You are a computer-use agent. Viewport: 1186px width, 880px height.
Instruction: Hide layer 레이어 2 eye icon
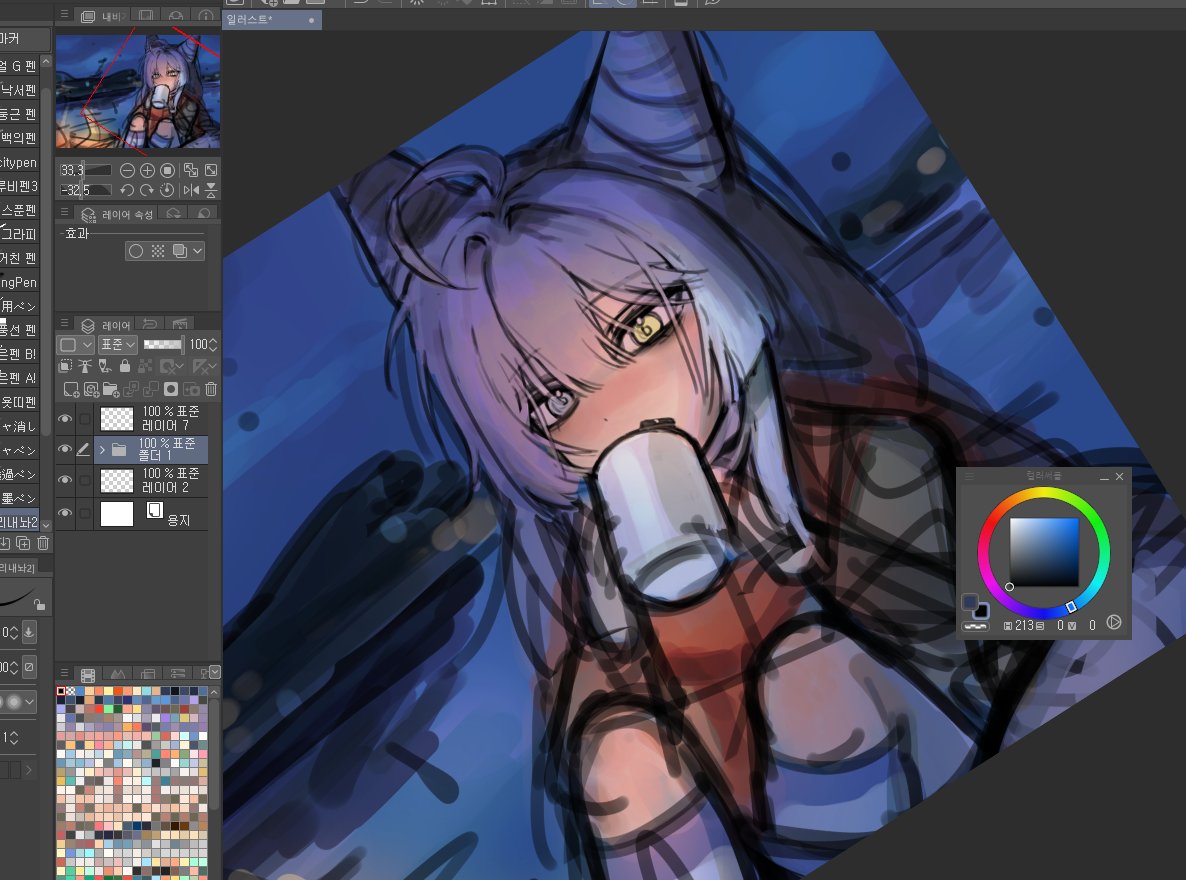[x=65, y=480]
